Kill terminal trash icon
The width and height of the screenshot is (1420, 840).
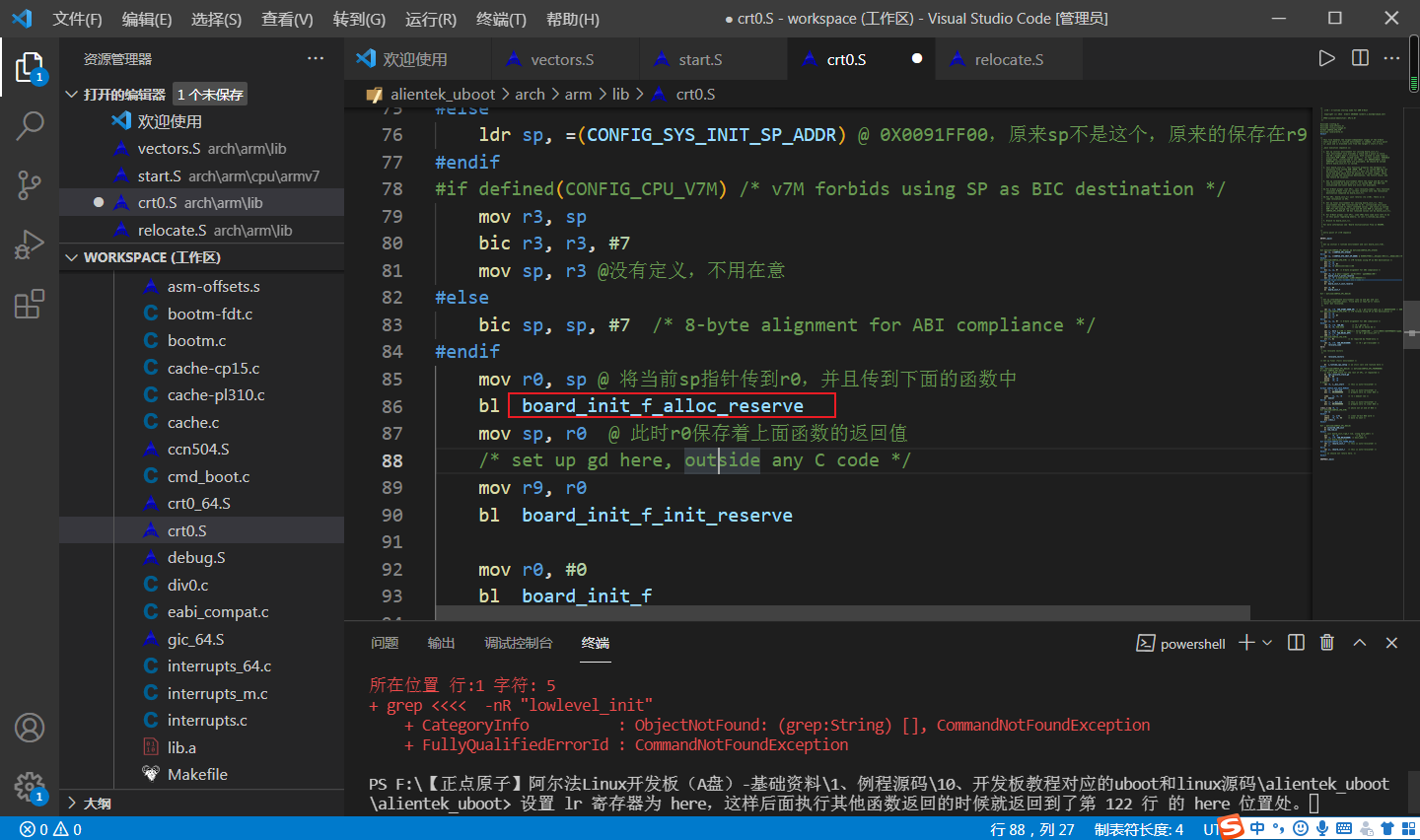1327,643
